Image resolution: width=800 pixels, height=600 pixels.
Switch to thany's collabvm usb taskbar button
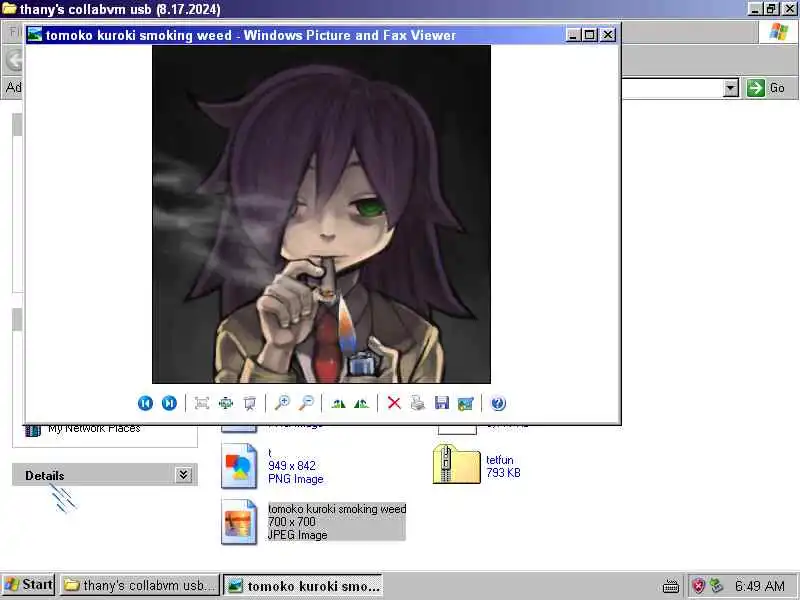click(x=140, y=585)
